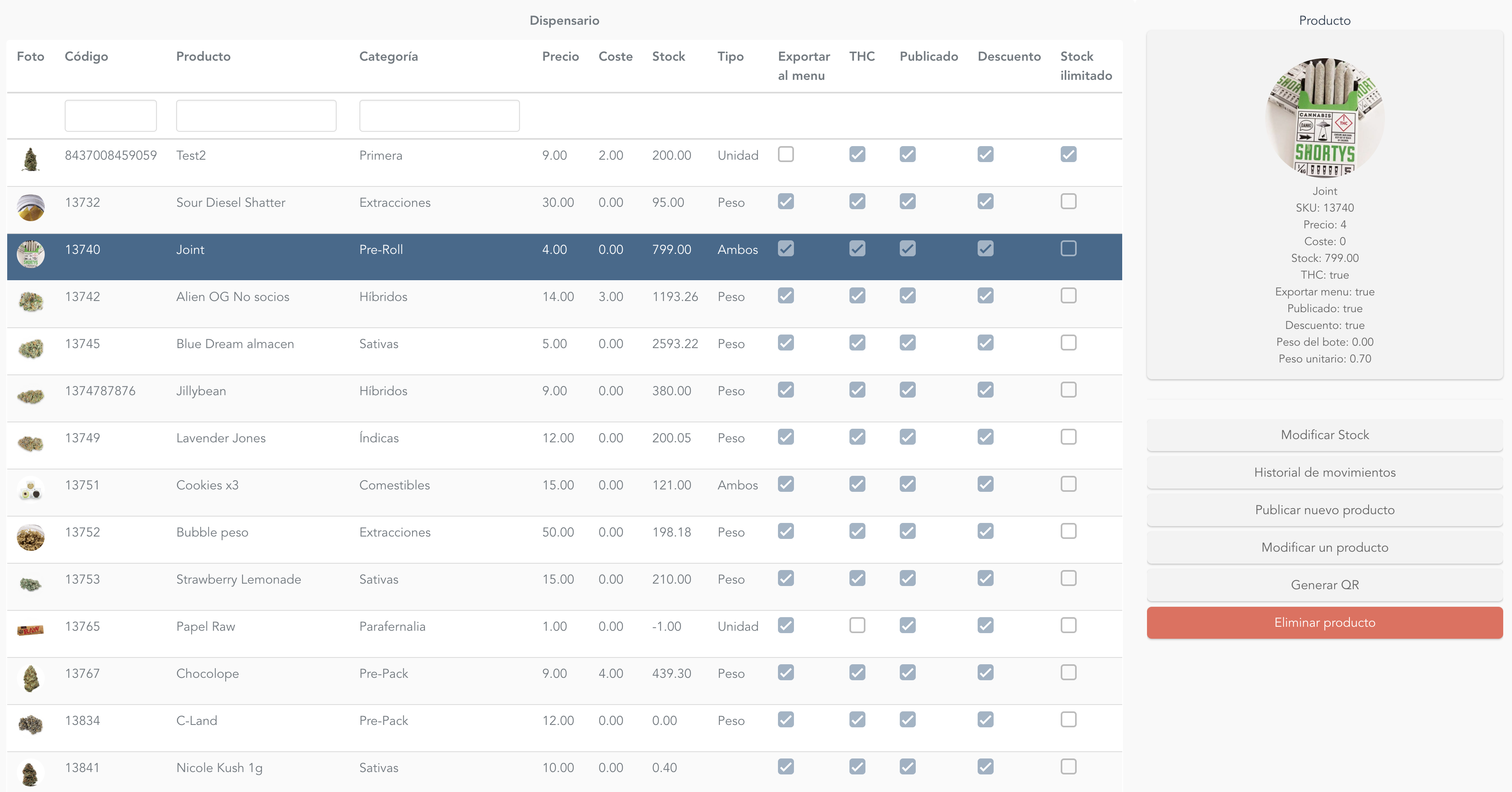The width and height of the screenshot is (1512, 792).
Task: Click the Test2 bud product photo
Action: (x=30, y=160)
